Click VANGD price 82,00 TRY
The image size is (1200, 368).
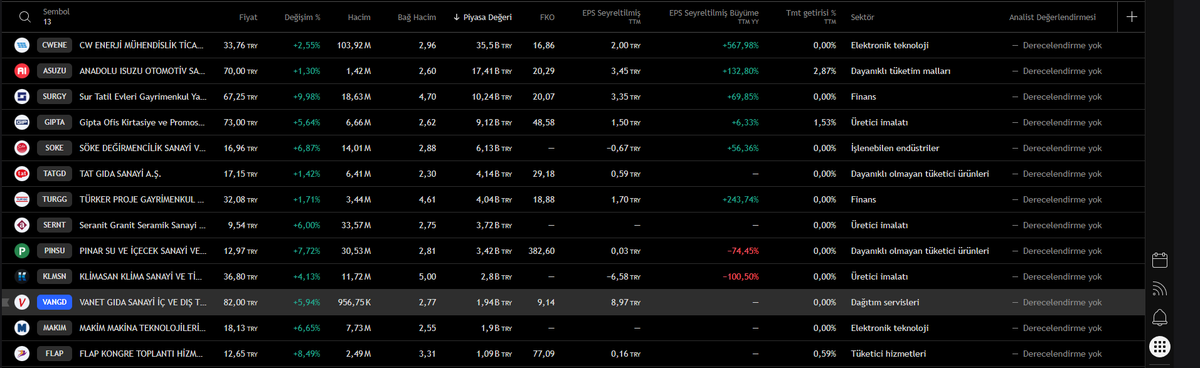pyautogui.click(x=240, y=302)
